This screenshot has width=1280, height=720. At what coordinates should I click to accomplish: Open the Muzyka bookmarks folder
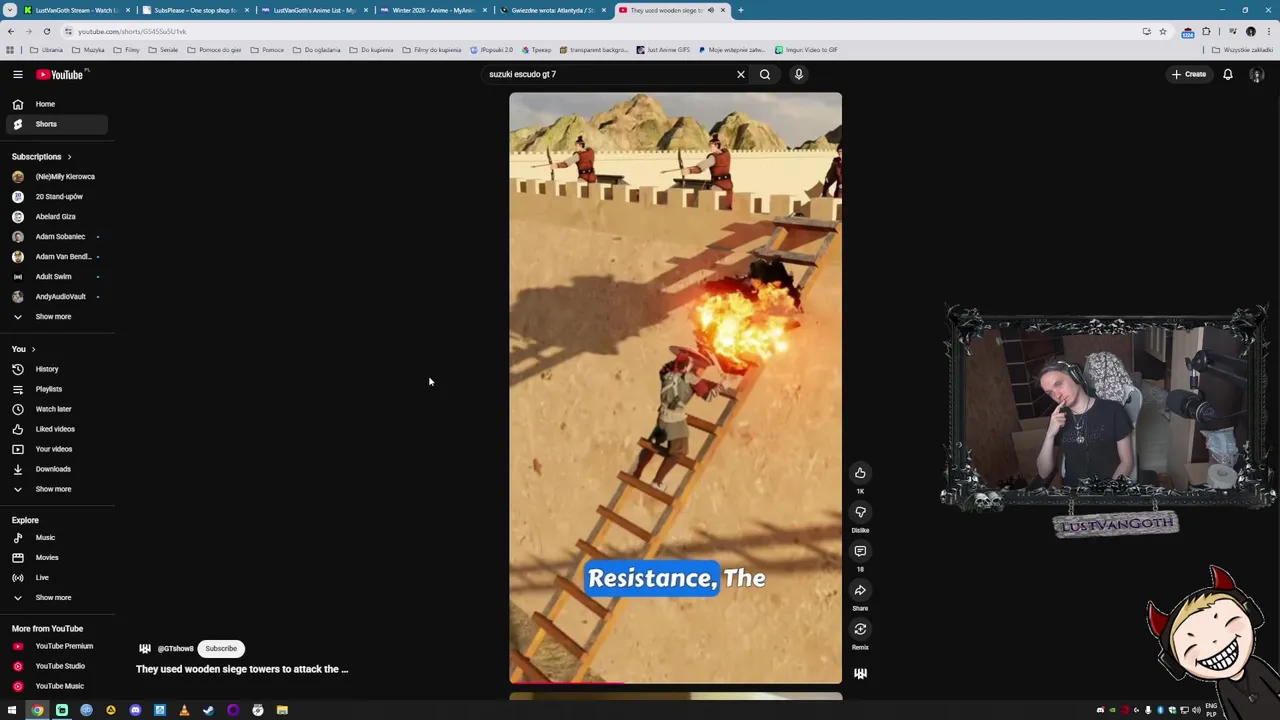89,50
